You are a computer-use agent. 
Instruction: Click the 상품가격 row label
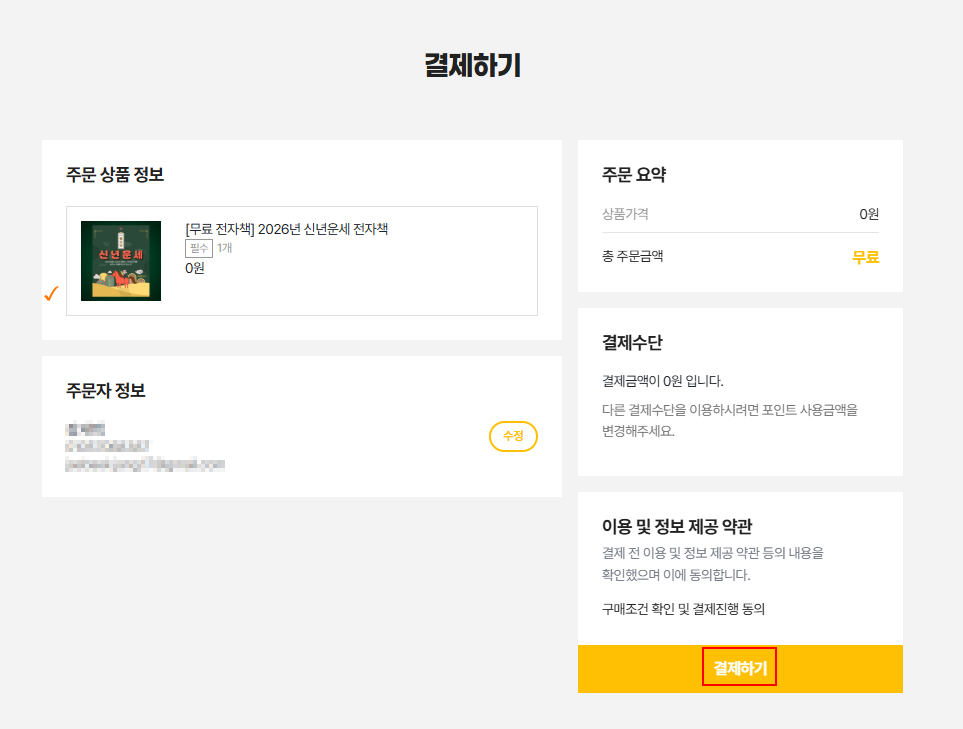point(625,214)
